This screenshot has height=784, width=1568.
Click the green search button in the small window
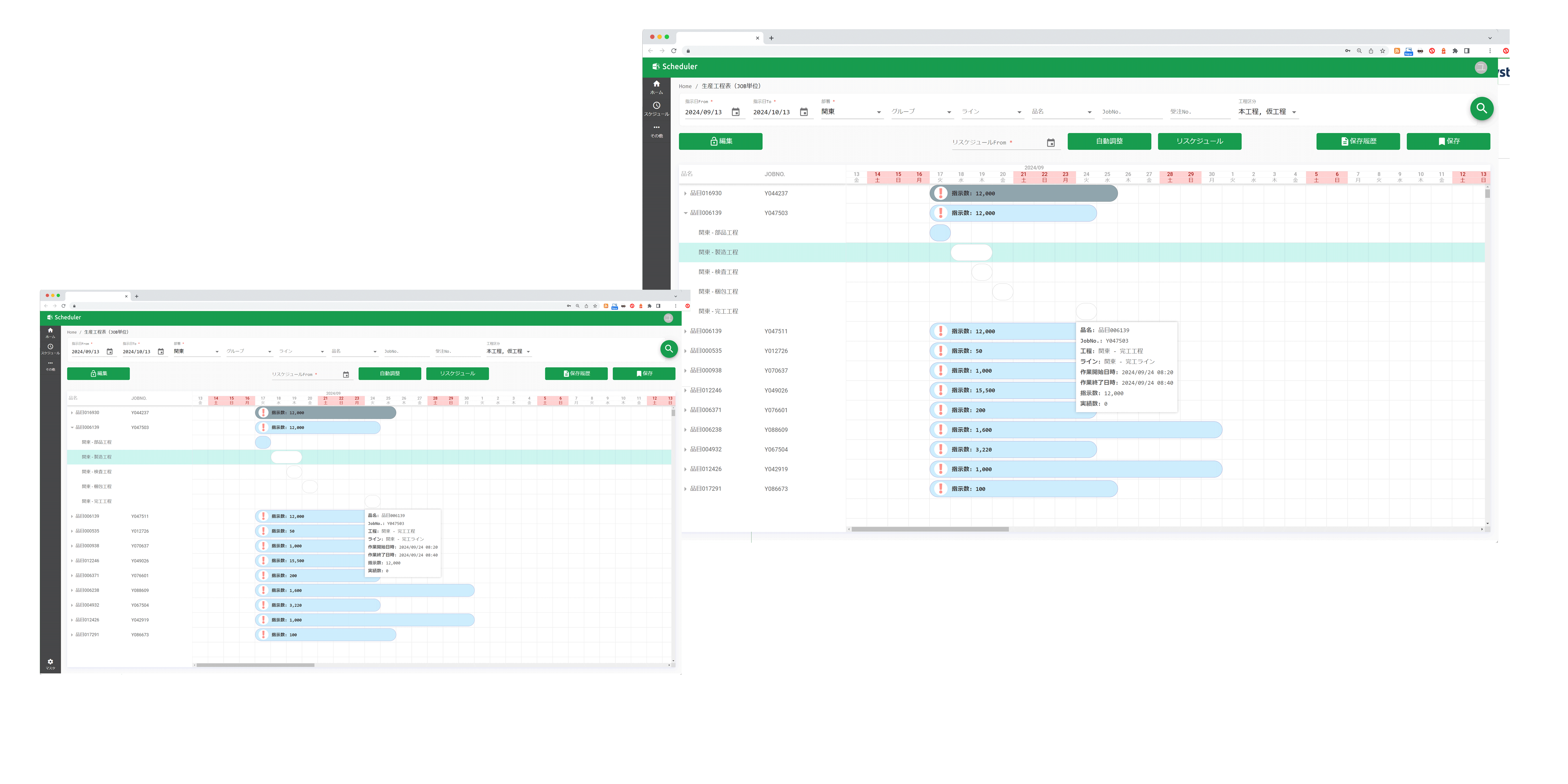tap(669, 349)
